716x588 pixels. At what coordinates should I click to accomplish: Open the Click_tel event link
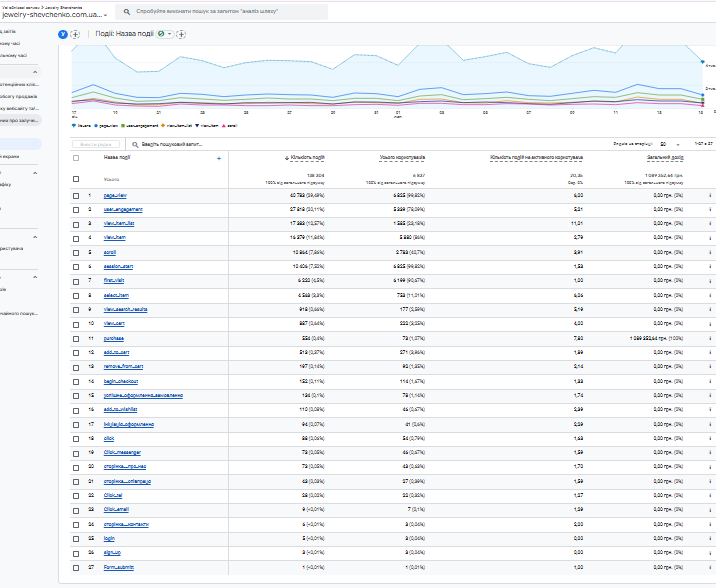coord(113,495)
